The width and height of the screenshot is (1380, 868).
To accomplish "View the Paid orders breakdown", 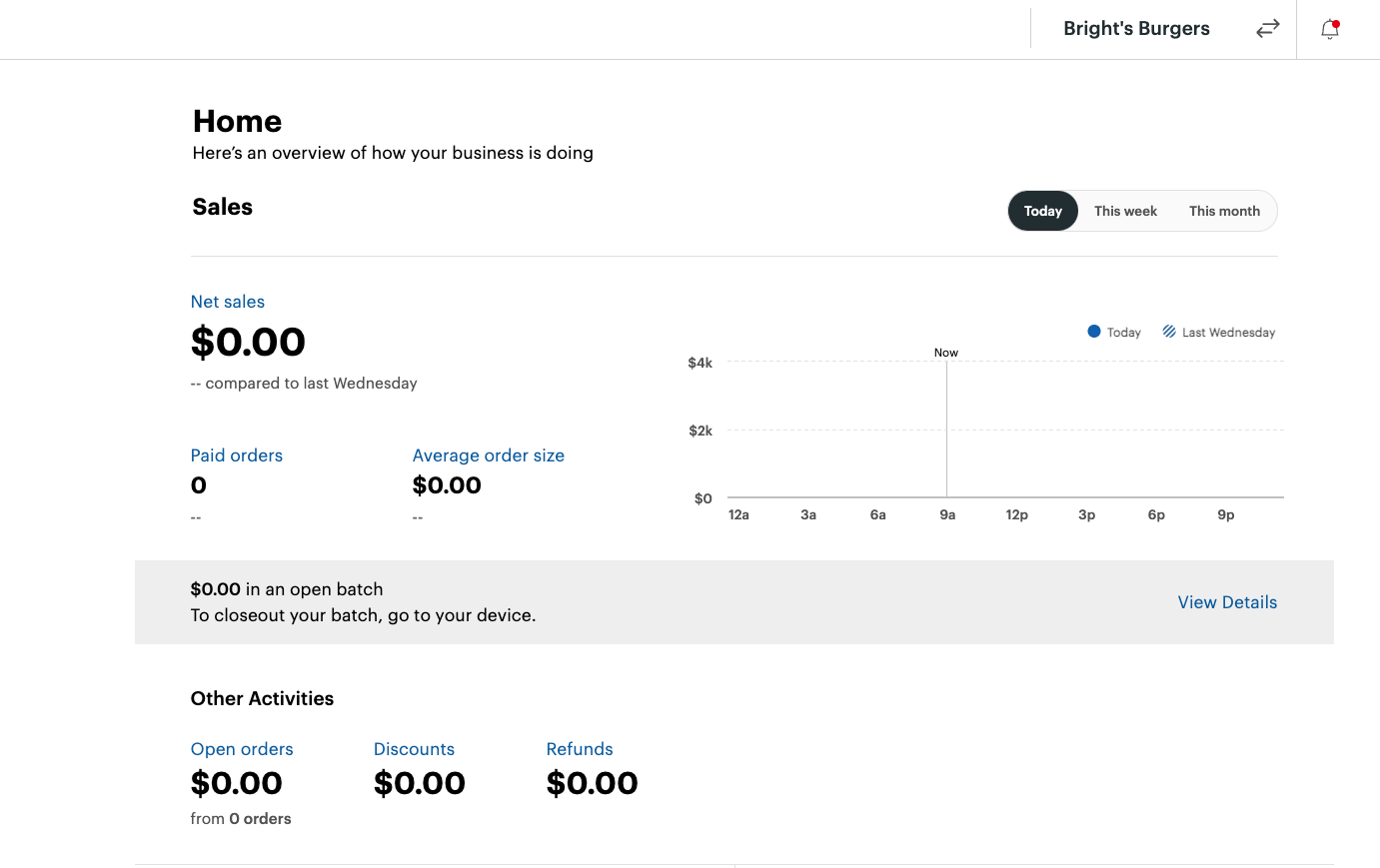I will [237, 454].
